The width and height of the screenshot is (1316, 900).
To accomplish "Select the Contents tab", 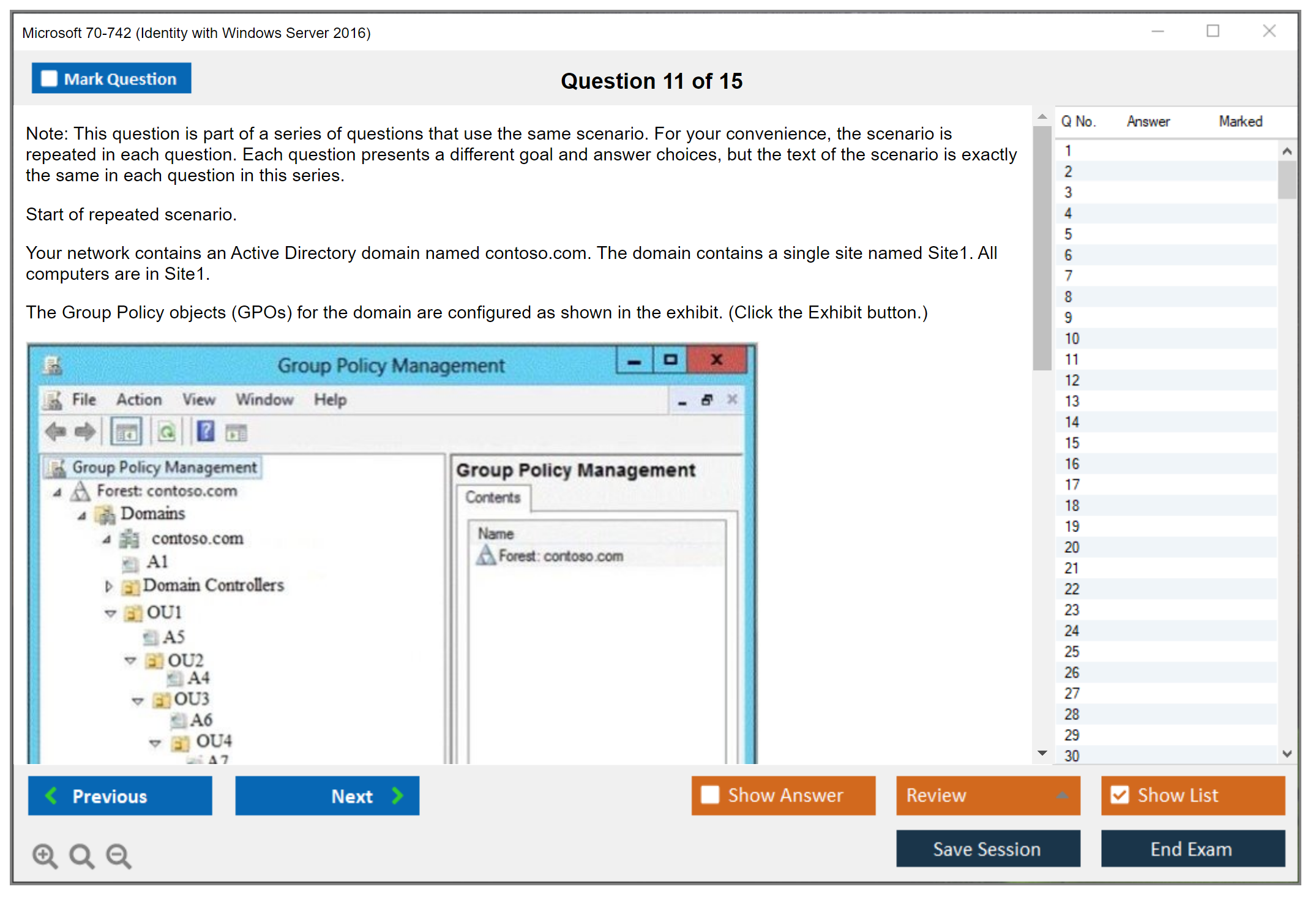I will (x=493, y=497).
